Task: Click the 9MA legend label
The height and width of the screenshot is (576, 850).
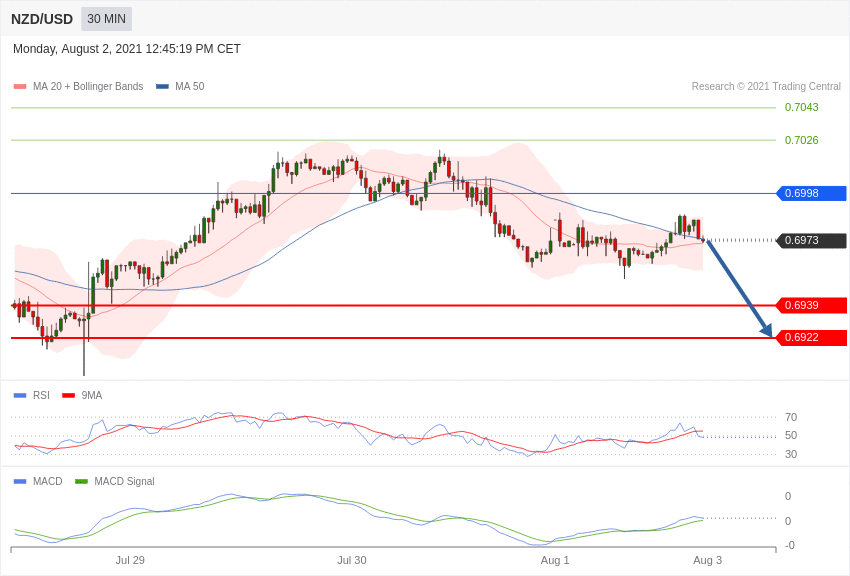Action: click(92, 396)
